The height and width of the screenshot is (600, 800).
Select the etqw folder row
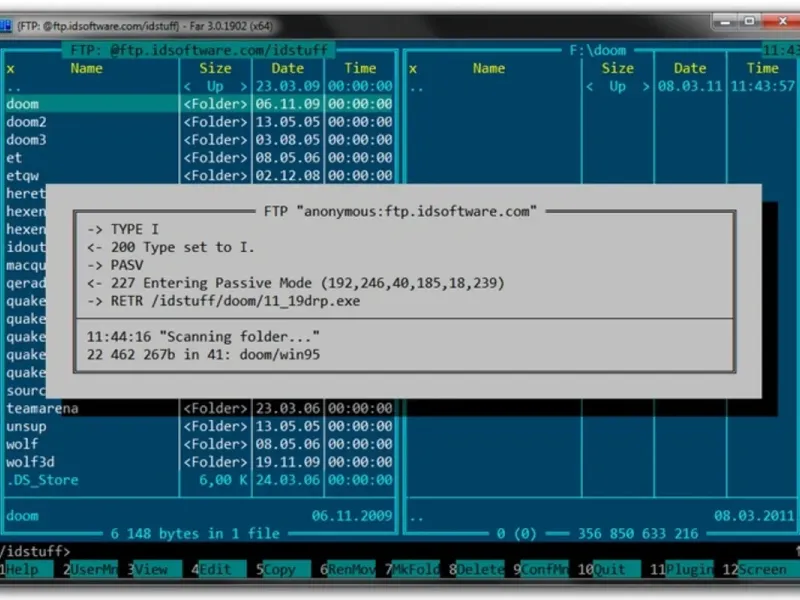point(199,176)
